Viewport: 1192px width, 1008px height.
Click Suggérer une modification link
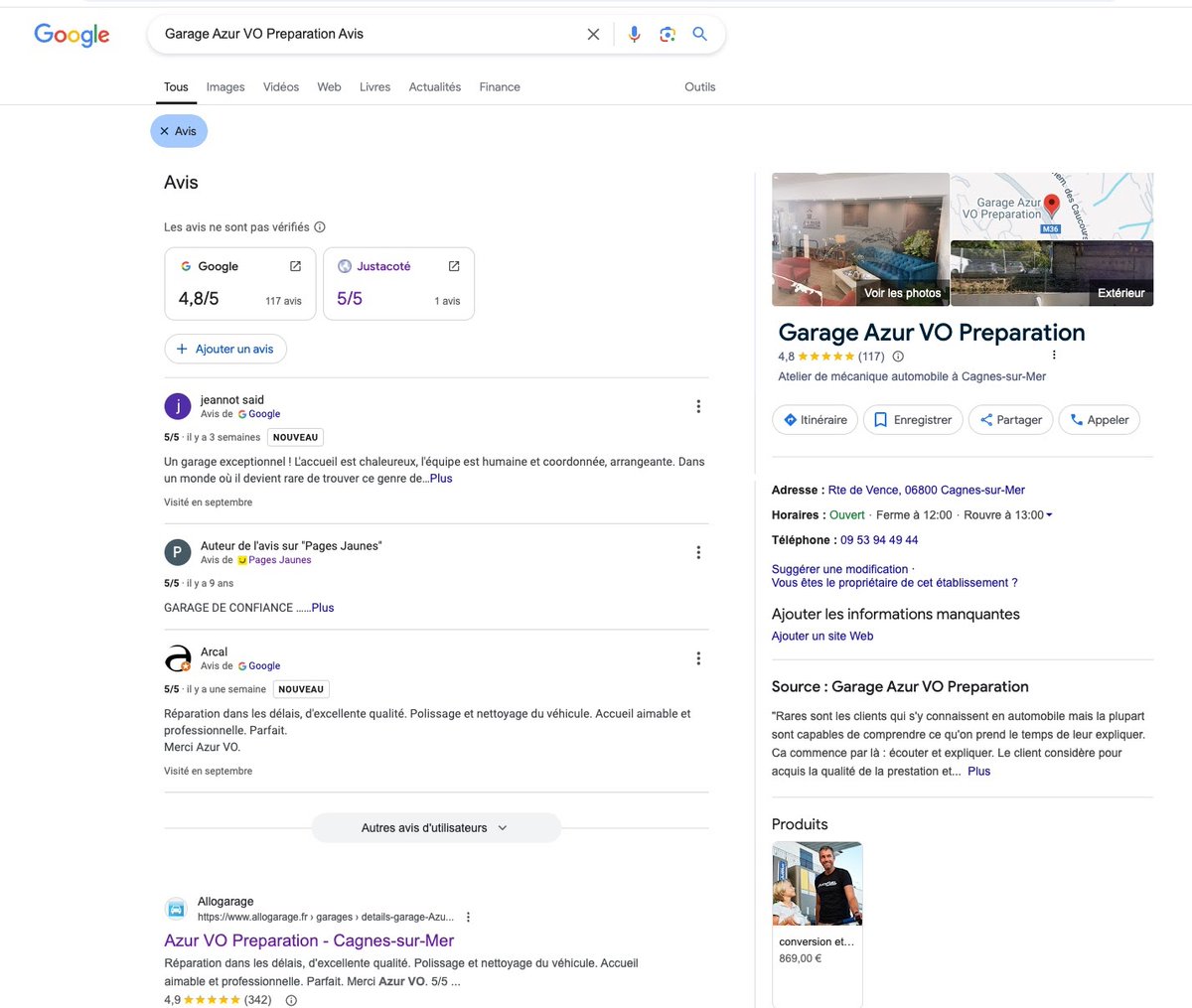click(x=839, y=569)
